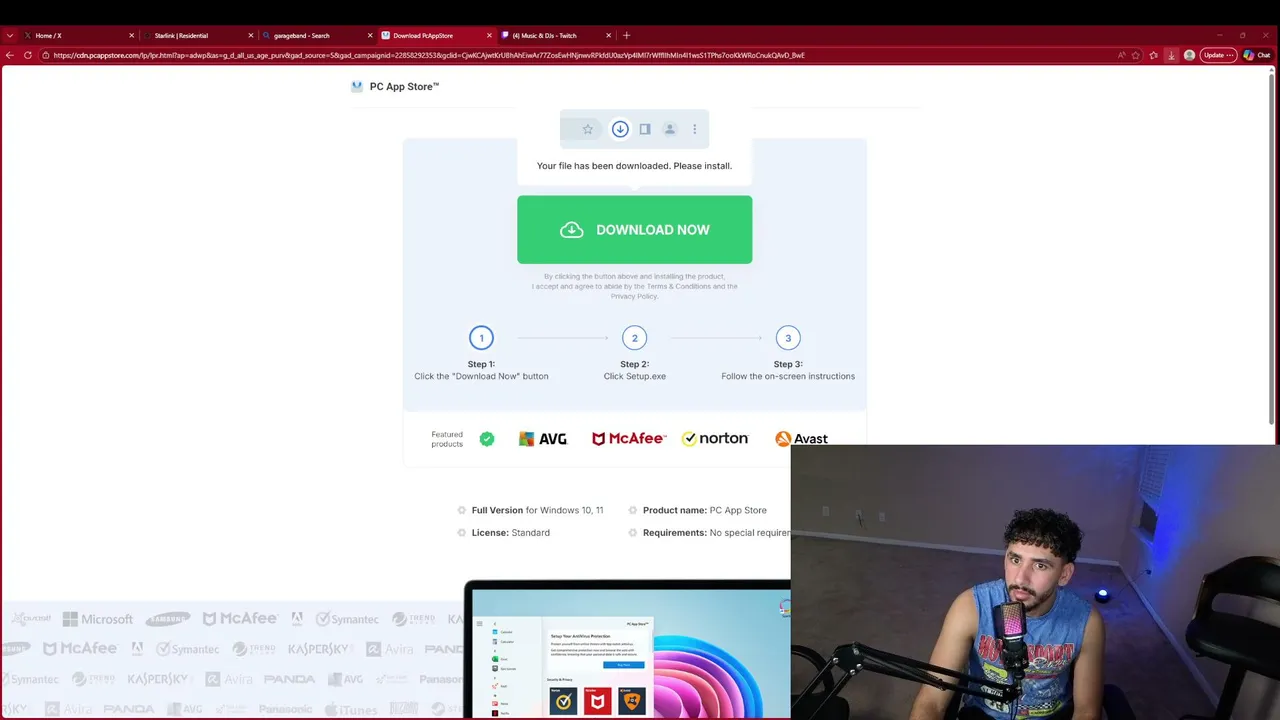The image size is (1280, 720).
Task: Click the PC App Store header title
Action: point(404,87)
